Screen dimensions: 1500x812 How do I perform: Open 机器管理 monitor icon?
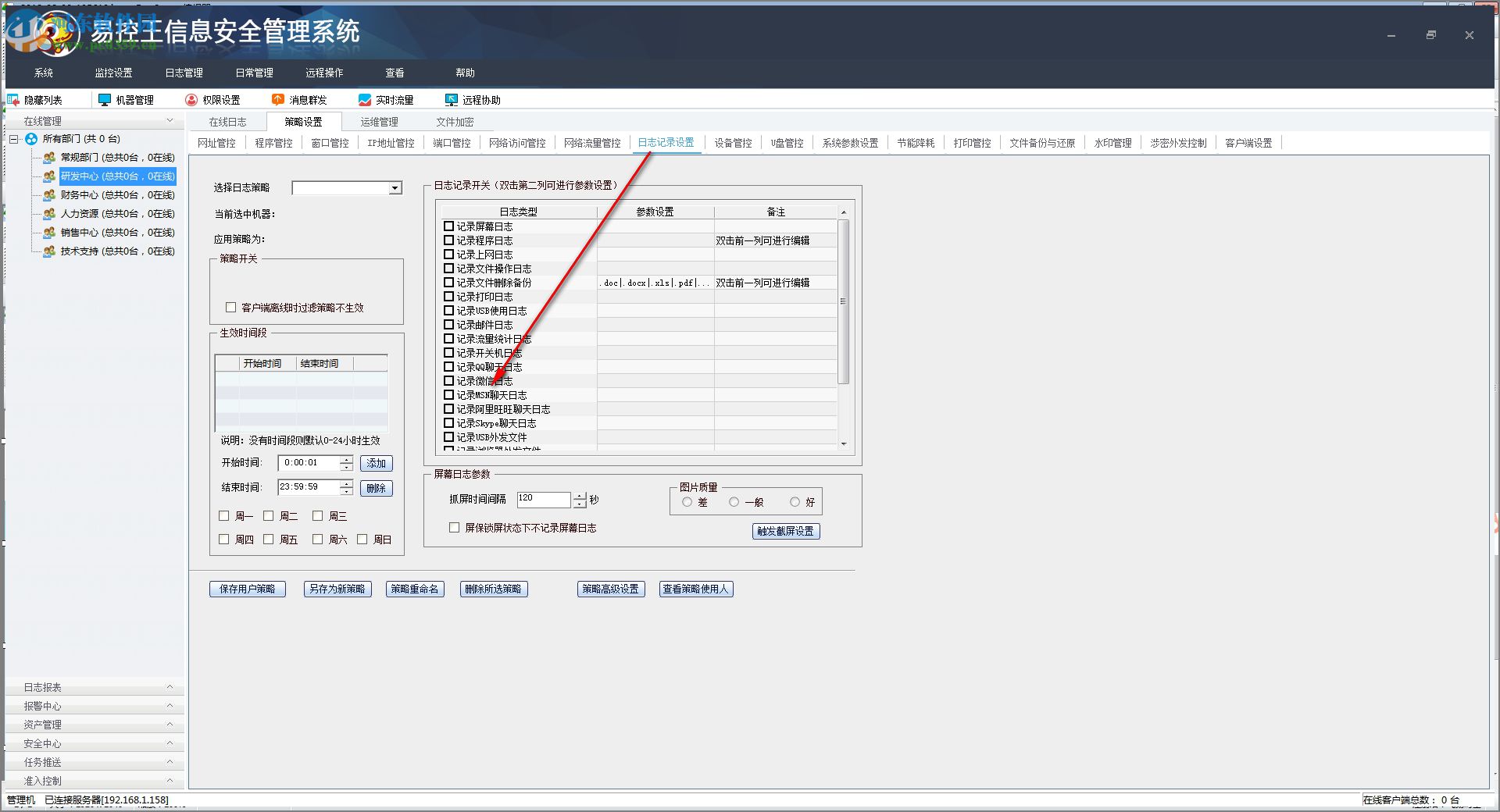pyautogui.click(x=105, y=100)
